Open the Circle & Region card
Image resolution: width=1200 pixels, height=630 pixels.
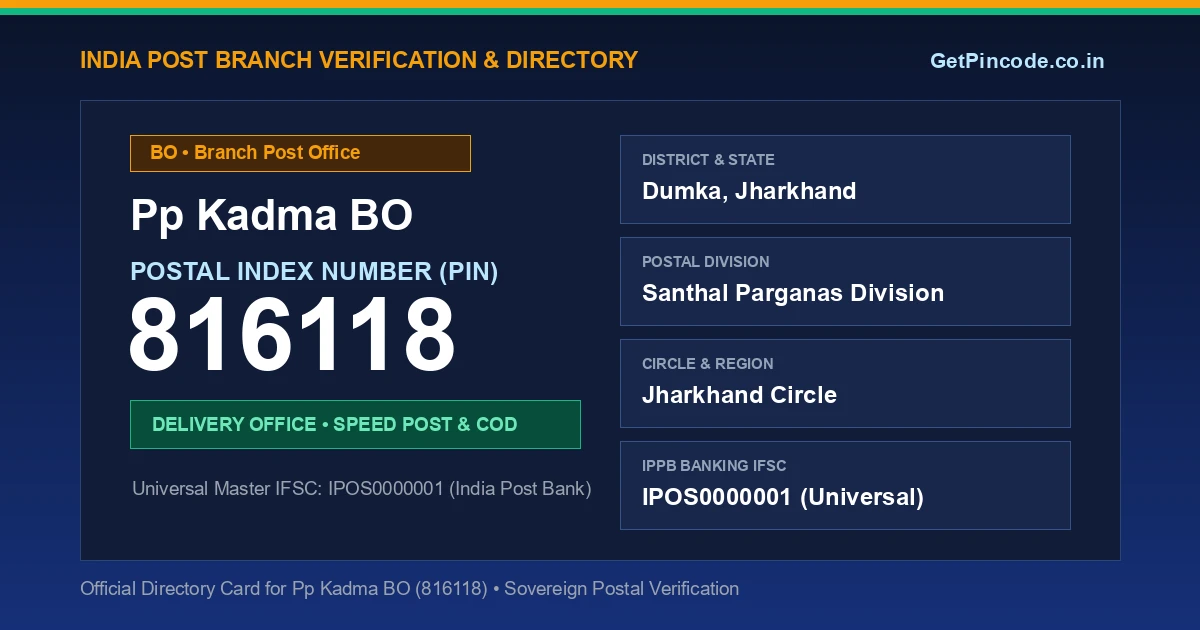point(845,383)
